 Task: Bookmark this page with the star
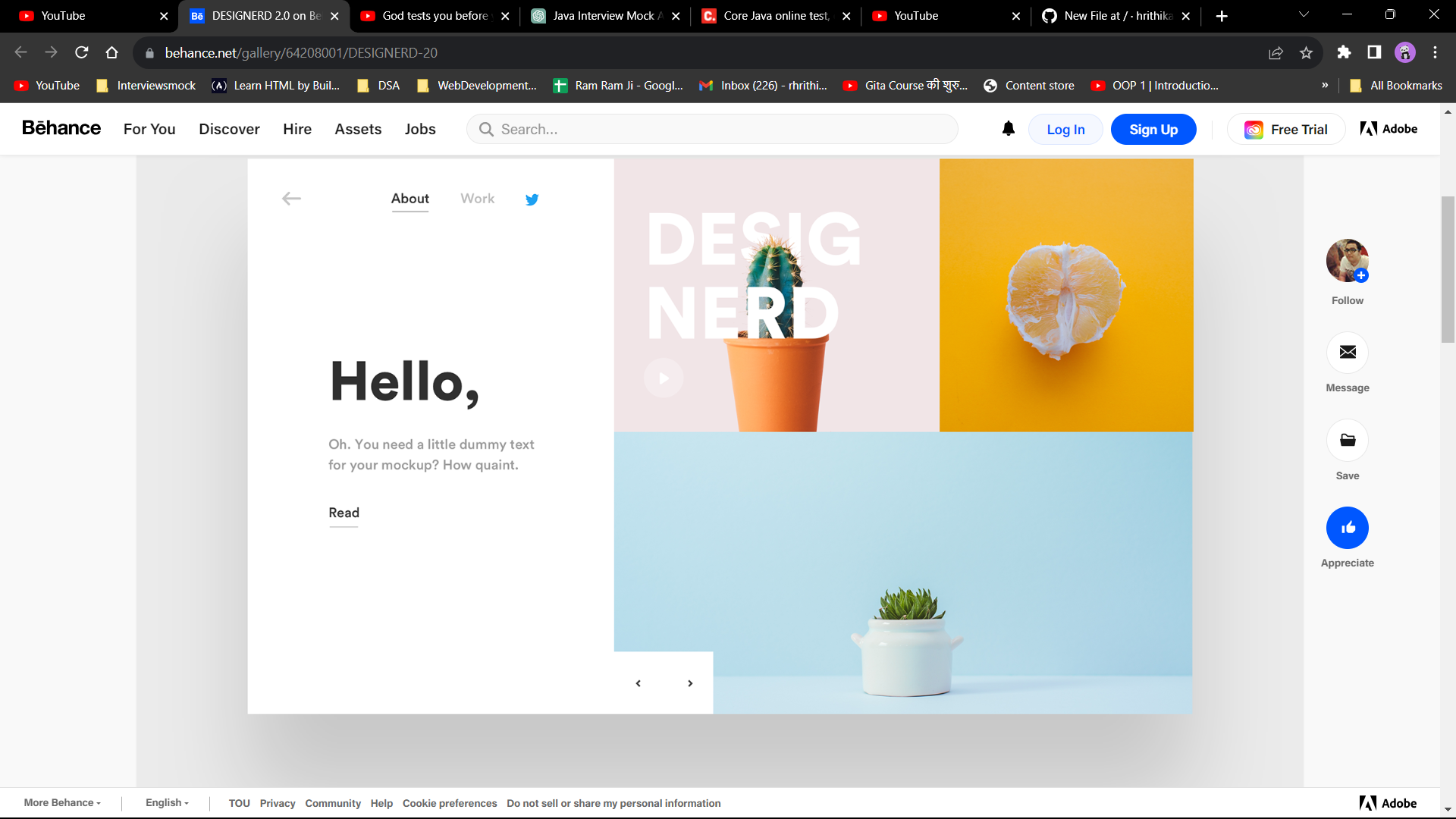click(1306, 52)
